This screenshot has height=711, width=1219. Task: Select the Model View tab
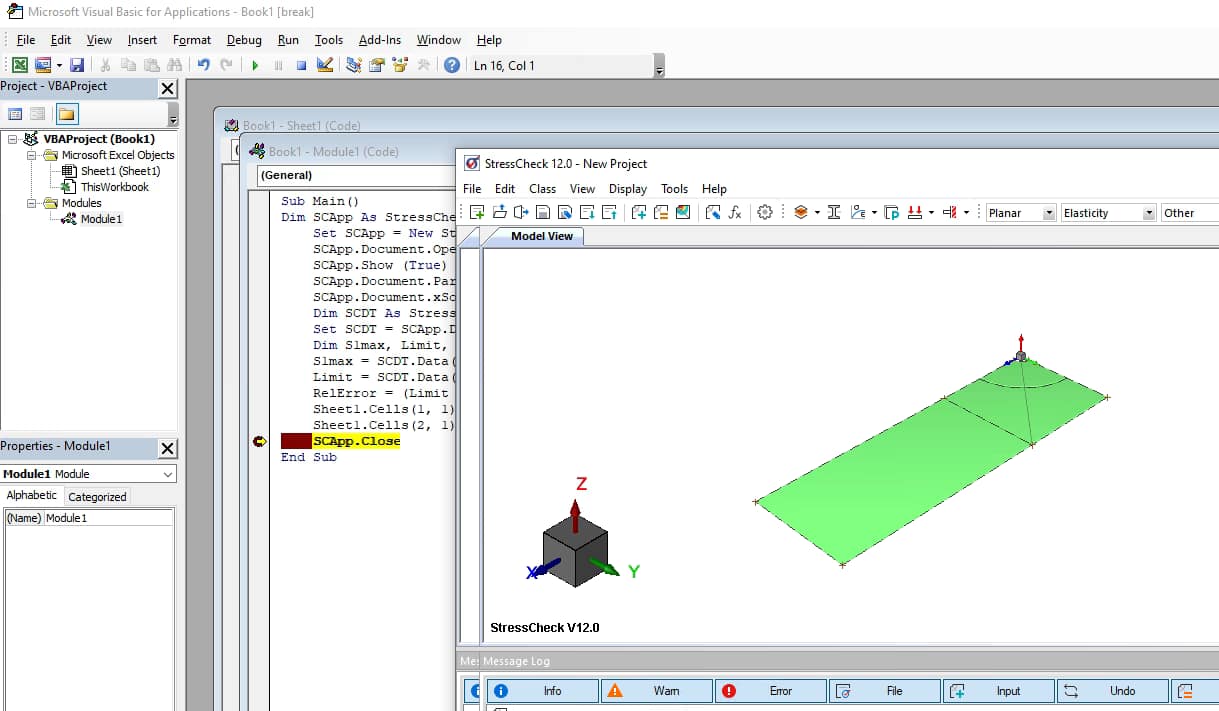pyautogui.click(x=542, y=236)
